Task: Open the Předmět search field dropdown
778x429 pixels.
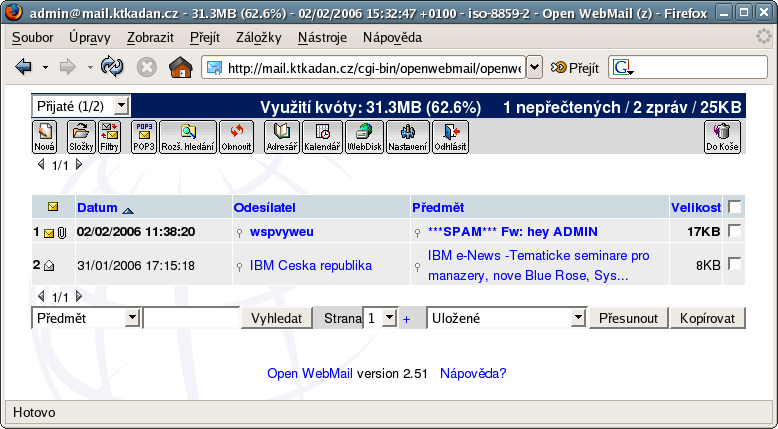Action: pyautogui.click(x=86, y=318)
